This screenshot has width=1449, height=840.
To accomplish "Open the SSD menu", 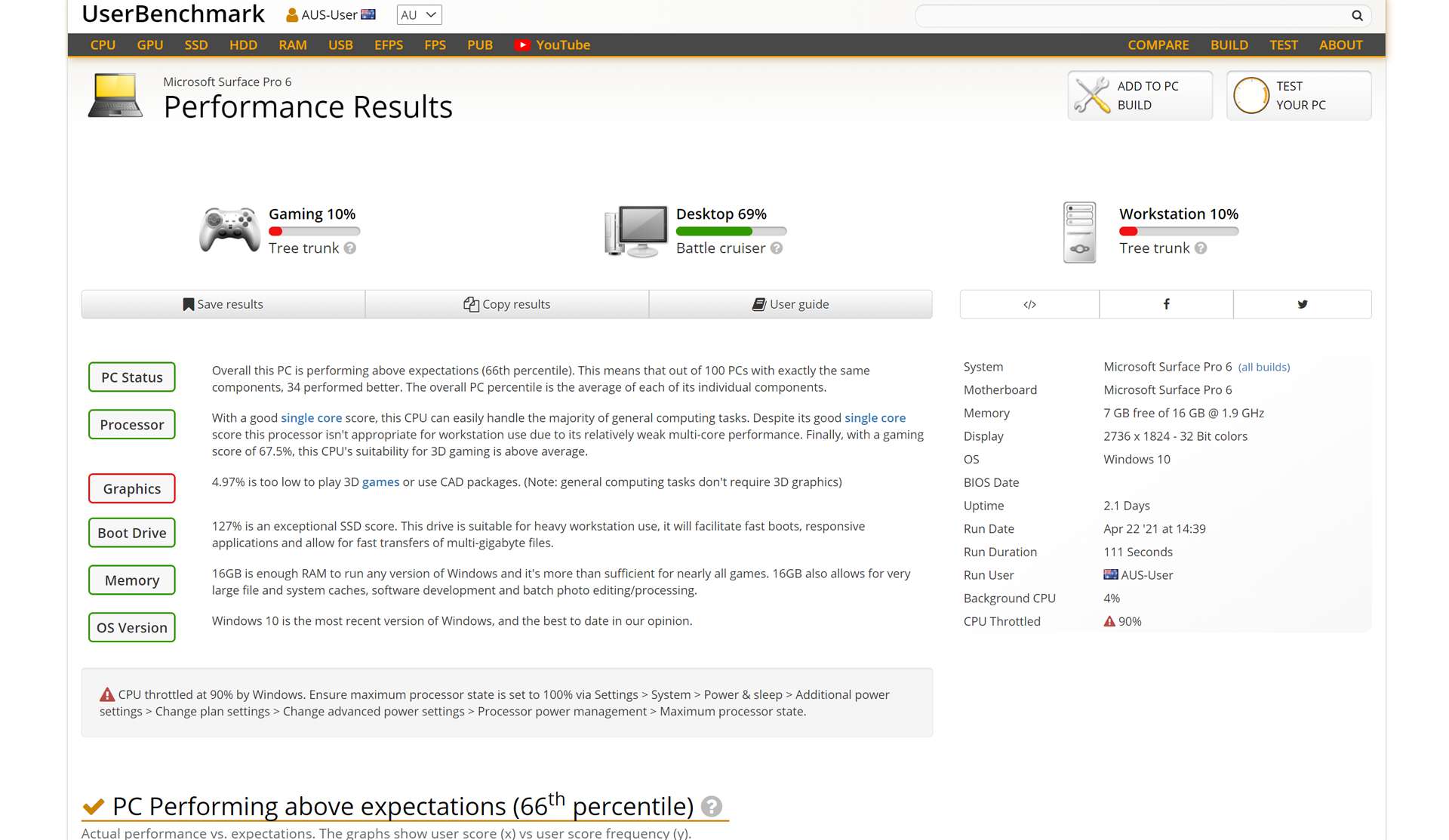I will pyautogui.click(x=196, y=45).
